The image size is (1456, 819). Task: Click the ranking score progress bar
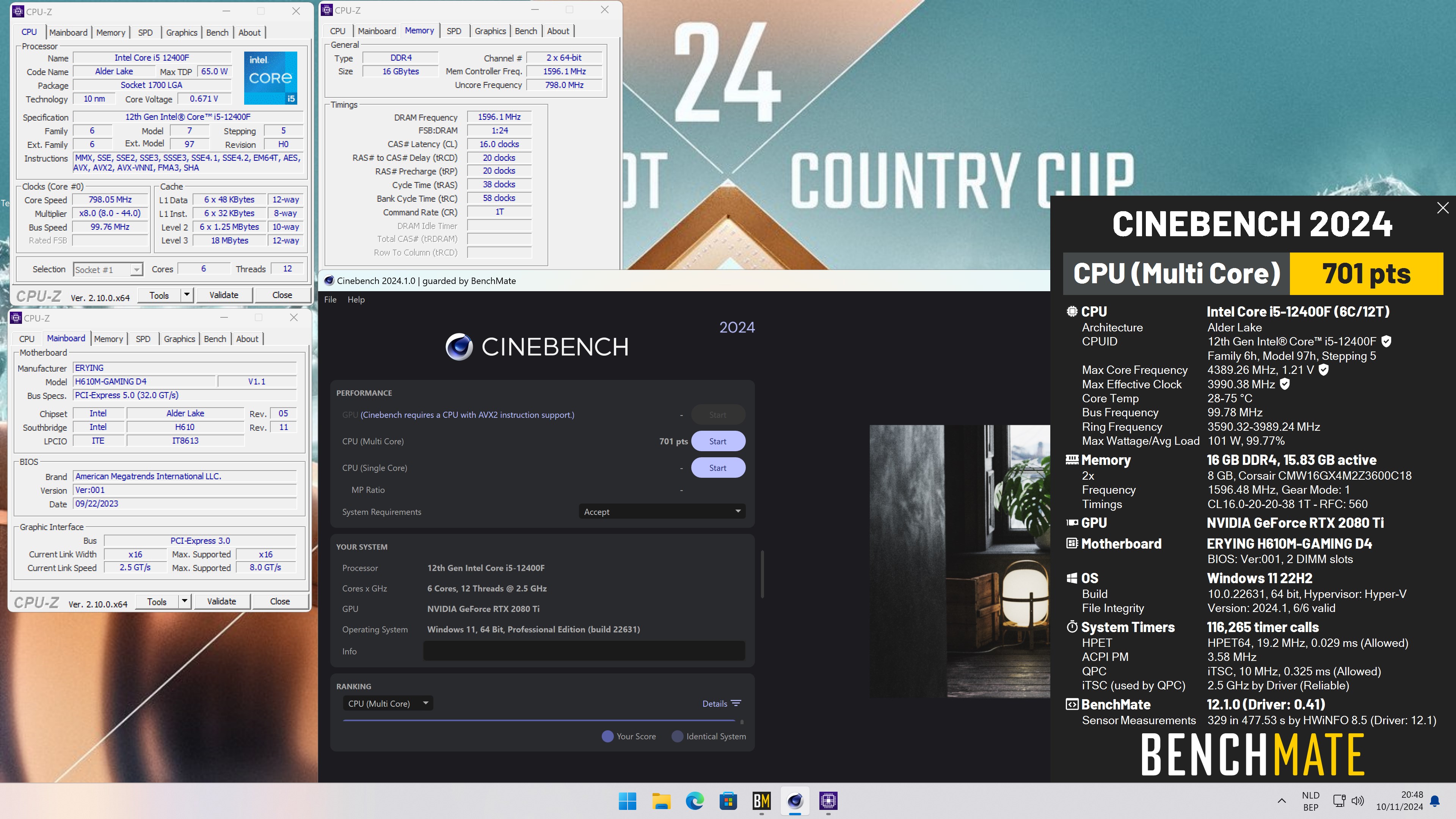[x=539, y=720]
